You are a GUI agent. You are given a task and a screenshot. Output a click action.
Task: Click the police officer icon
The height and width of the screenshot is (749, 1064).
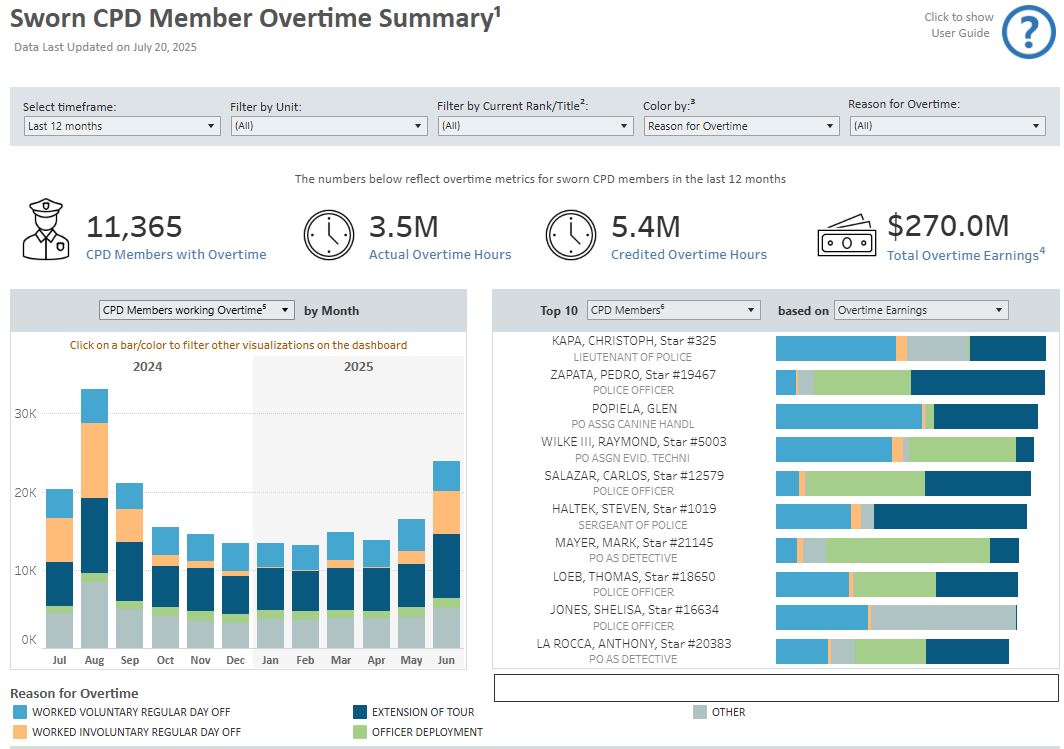(x=46, y=229)
